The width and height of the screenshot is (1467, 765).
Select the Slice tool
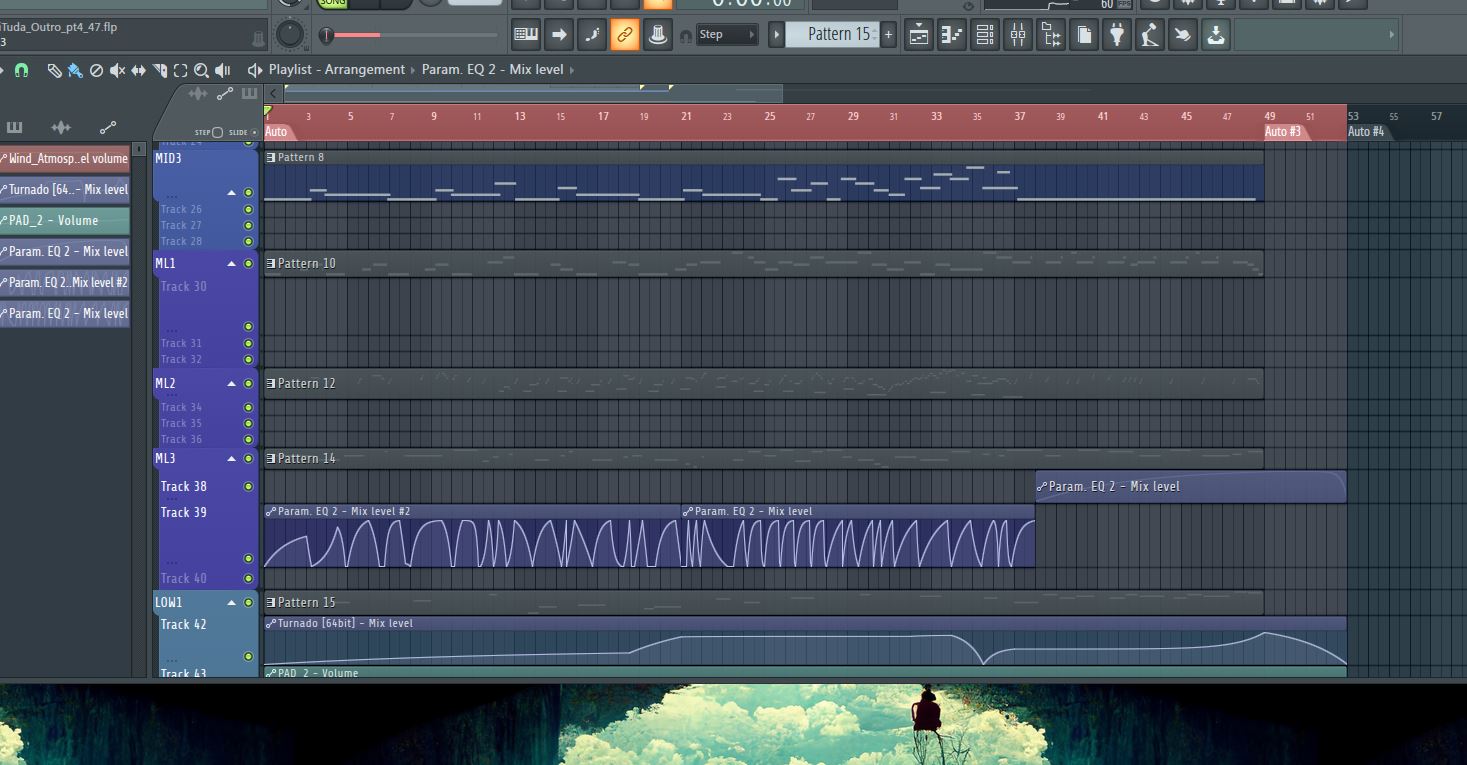coord(159,70)
